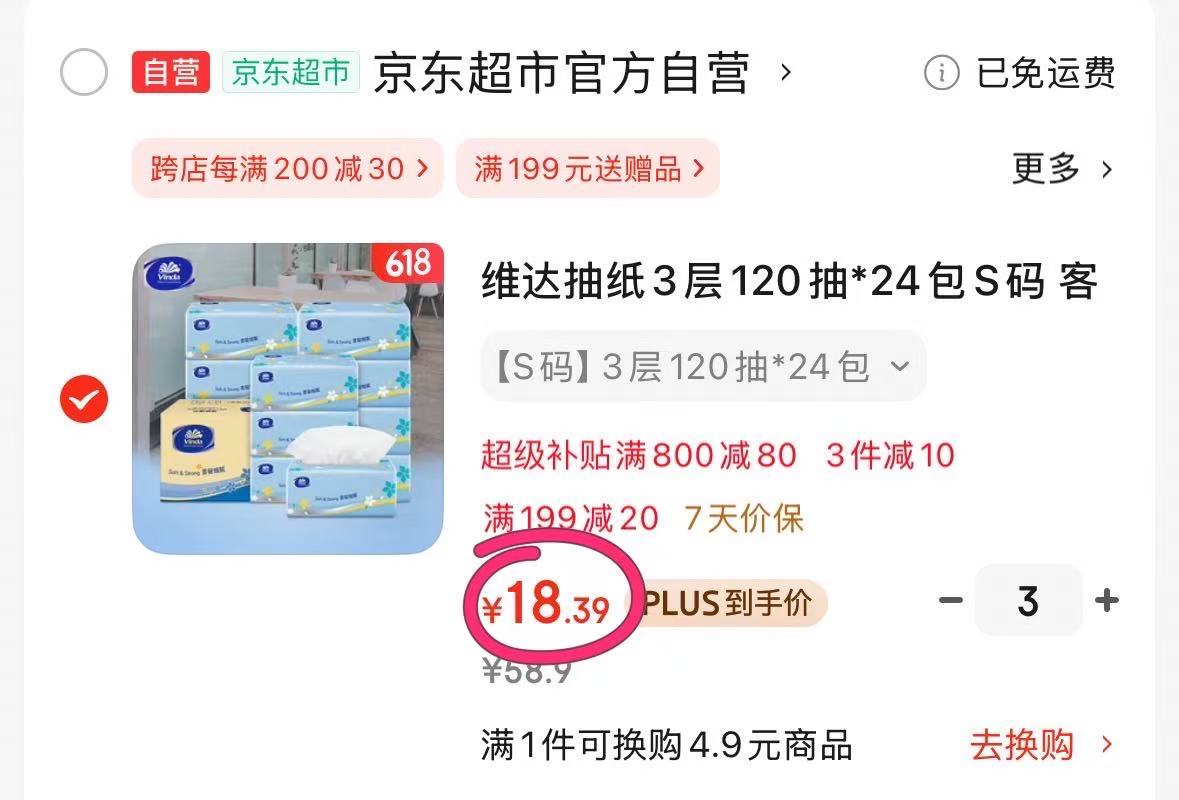Open the 【S码】3层120抽*24包 spec dropdown
Screen dimensions: 1179x800
tap(703, 366)
